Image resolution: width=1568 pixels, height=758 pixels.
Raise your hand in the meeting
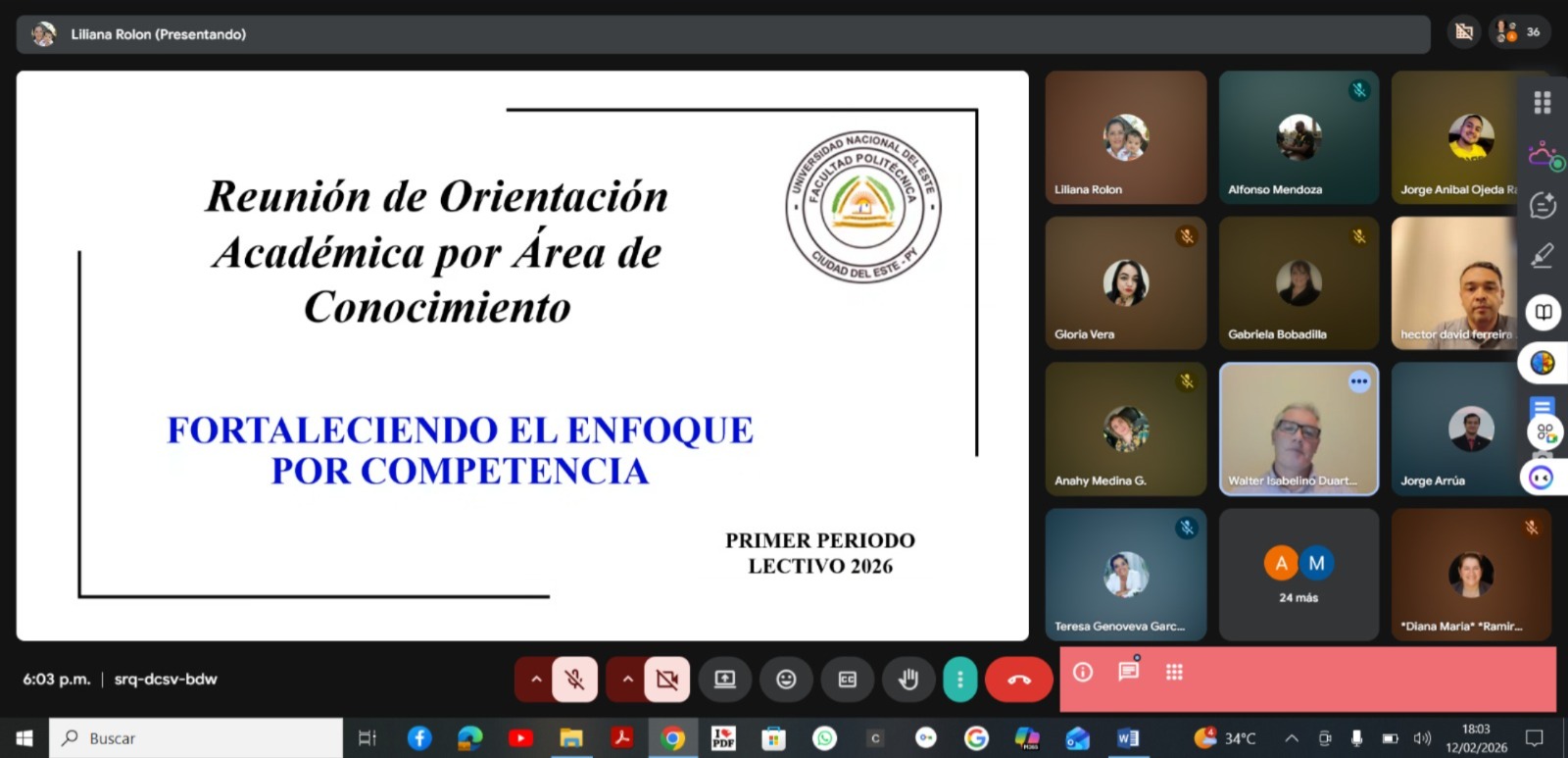908,680
